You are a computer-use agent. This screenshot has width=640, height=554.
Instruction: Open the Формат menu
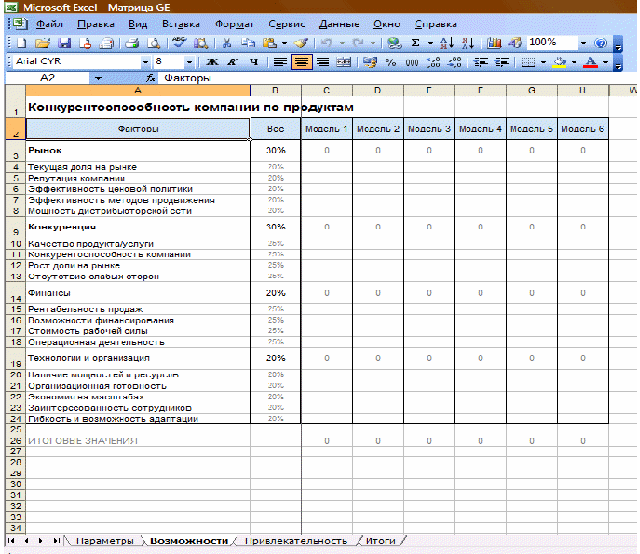click(233, 22)
